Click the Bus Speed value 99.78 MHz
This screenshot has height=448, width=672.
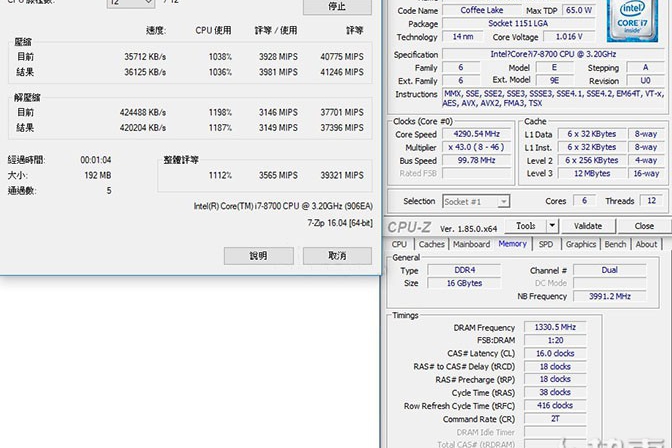[477, 160]
